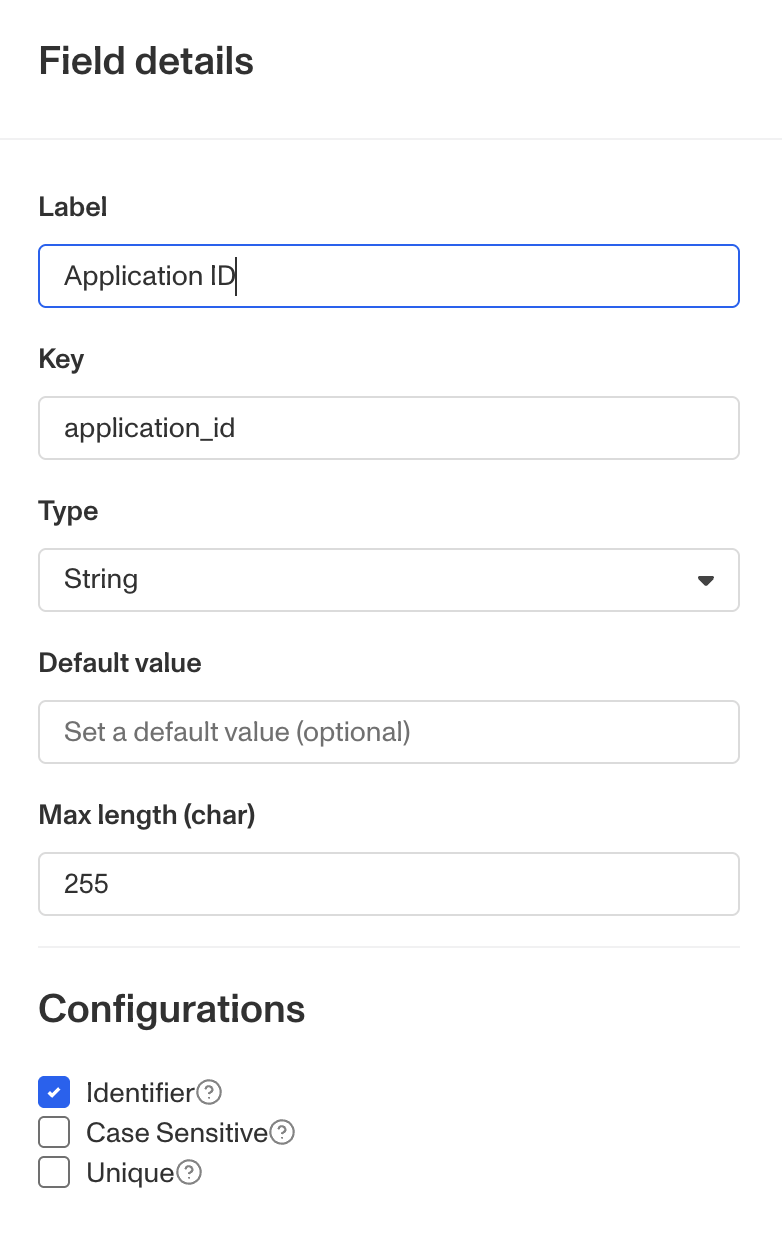Viewport: 782px width, 1244px height.
Task: Click the Max length (char) caption
Action: coord(147,815)
